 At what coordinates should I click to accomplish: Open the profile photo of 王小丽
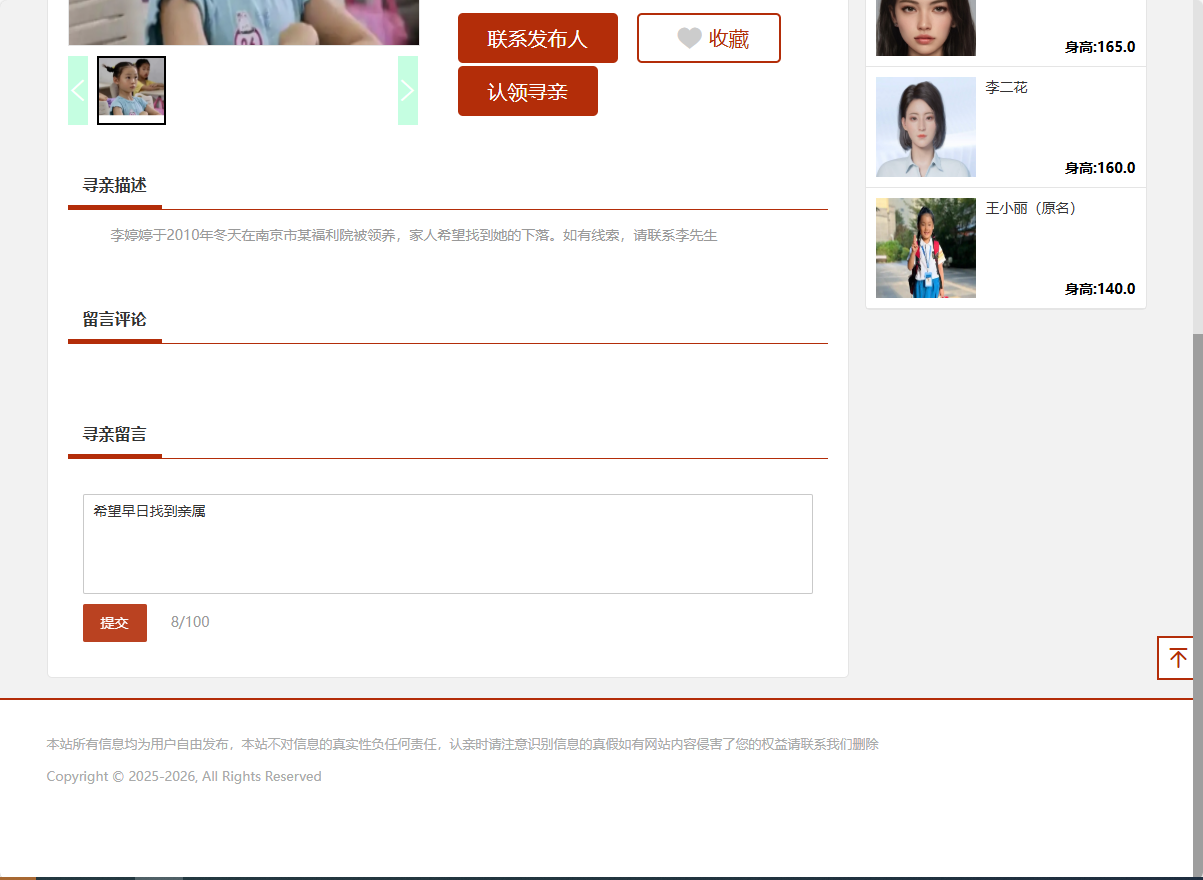pos(925,247)
